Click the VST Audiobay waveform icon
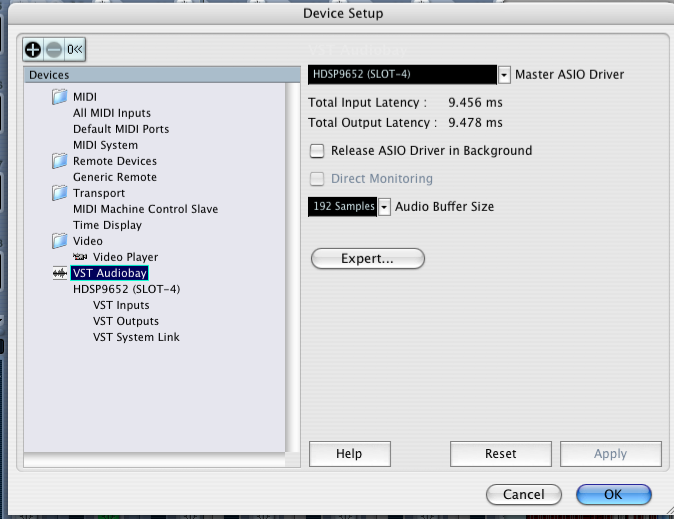The image size is (674, 519). pos(60,273)
